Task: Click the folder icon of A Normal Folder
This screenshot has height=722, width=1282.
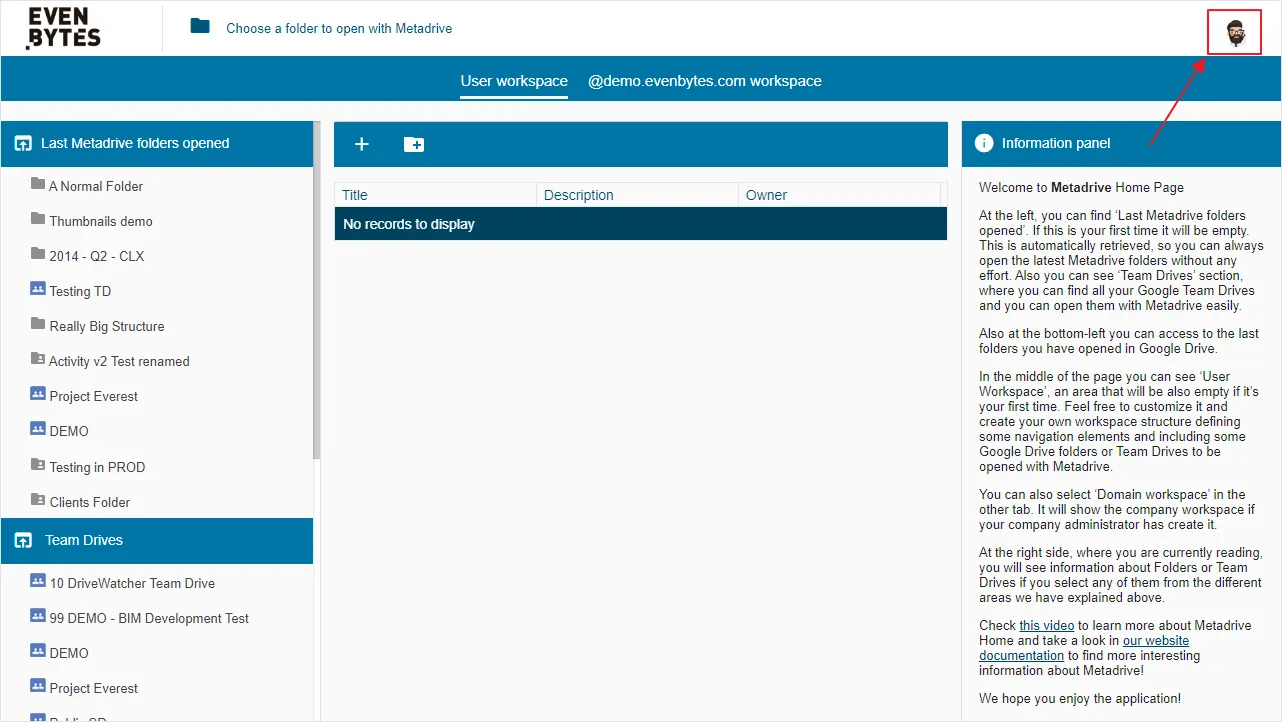Action: (38, 184)
